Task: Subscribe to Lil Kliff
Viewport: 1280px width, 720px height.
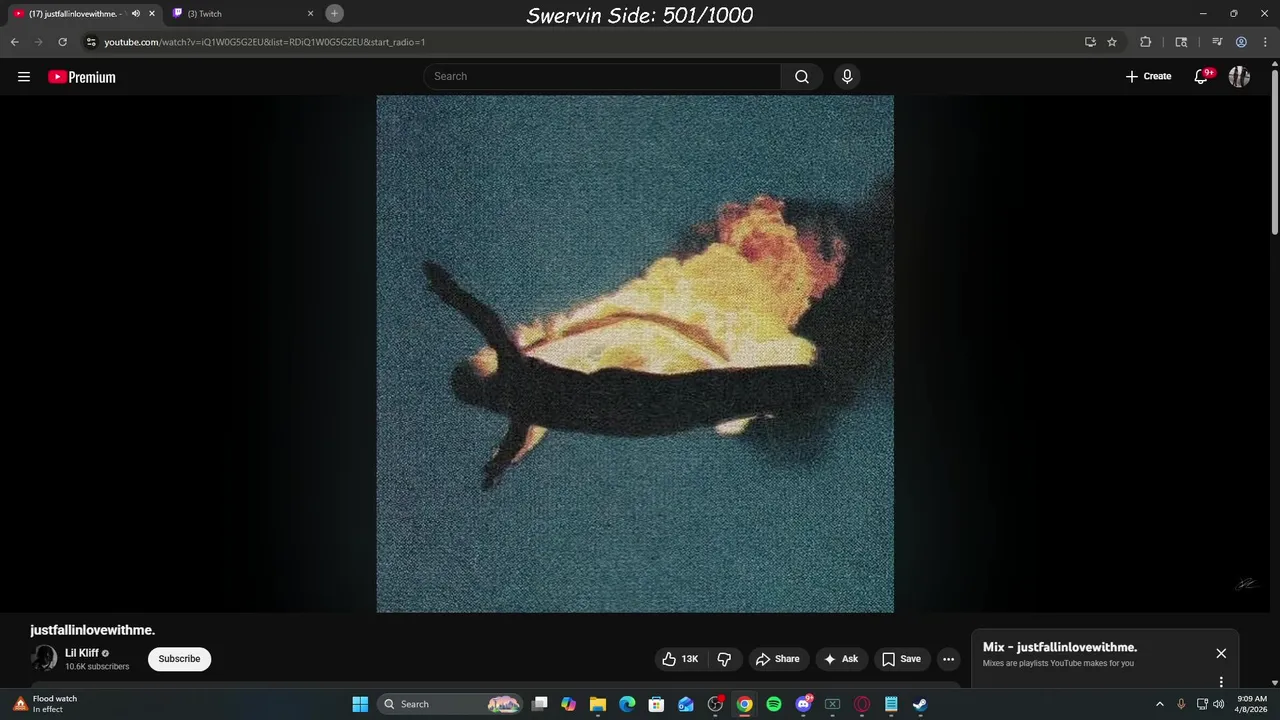Action: [x=179, y=659]
